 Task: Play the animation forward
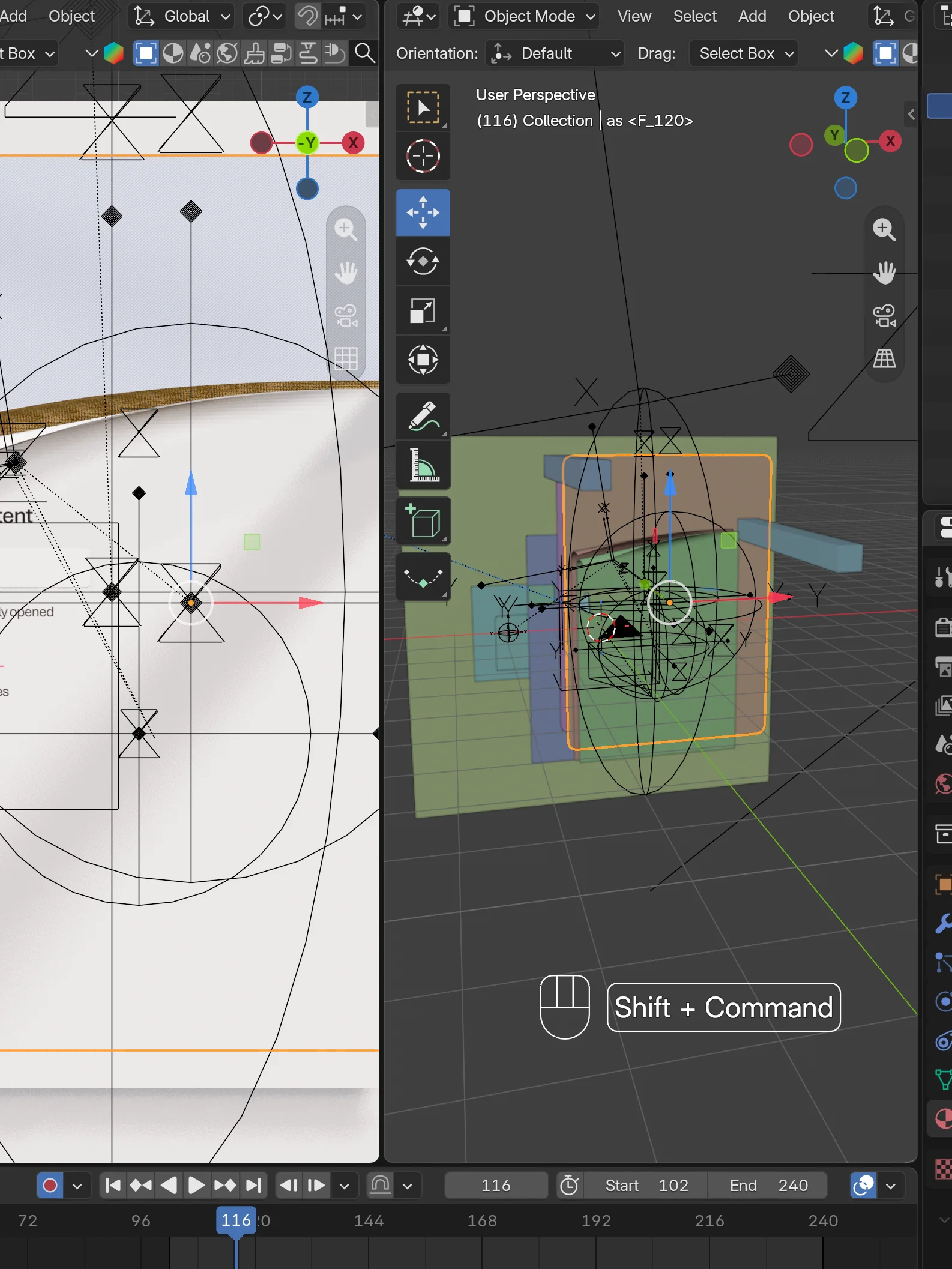(x=196, y=1185)
